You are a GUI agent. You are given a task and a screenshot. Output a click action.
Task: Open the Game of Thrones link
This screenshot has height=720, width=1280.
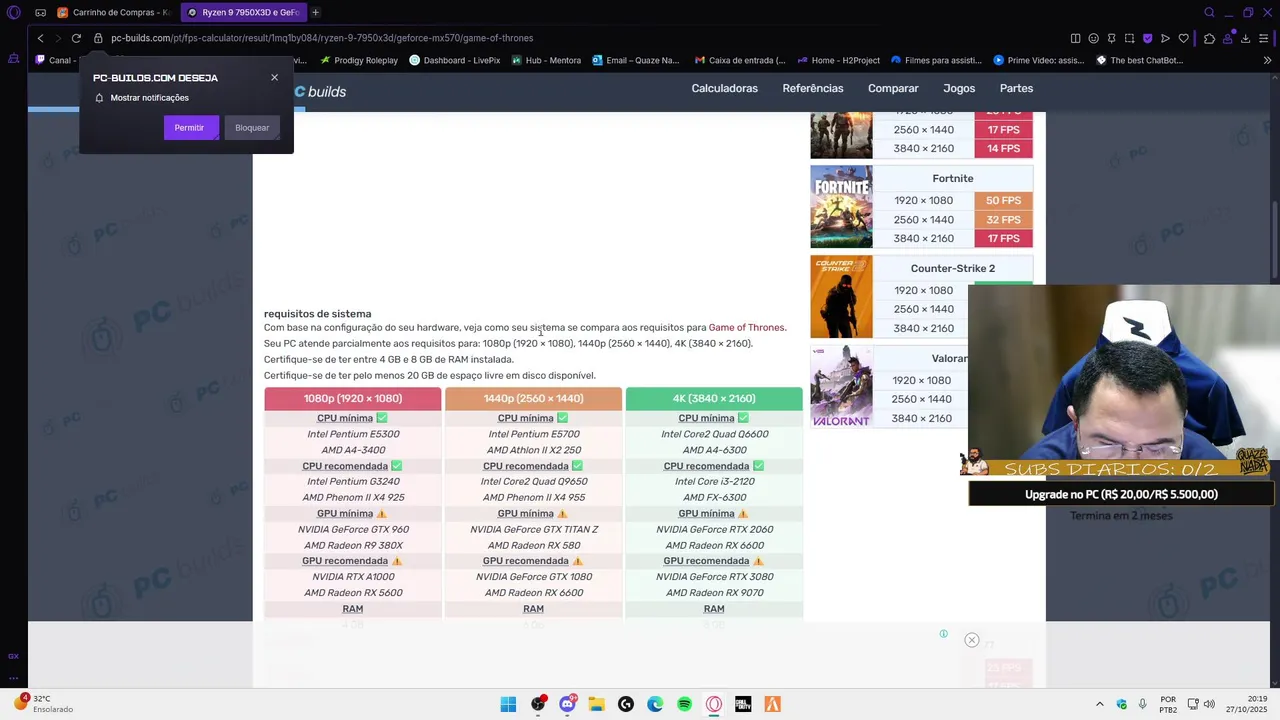pyautogui.click(x=746, y=327)
